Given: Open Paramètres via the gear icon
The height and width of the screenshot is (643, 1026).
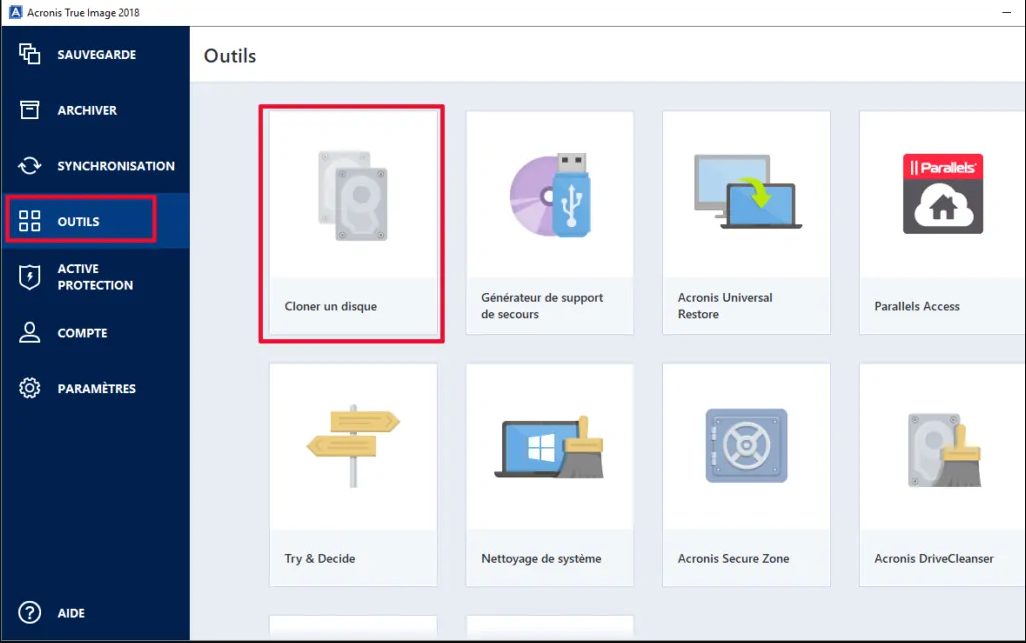Looking at the screenshot, I should click(x=29, y=388).
